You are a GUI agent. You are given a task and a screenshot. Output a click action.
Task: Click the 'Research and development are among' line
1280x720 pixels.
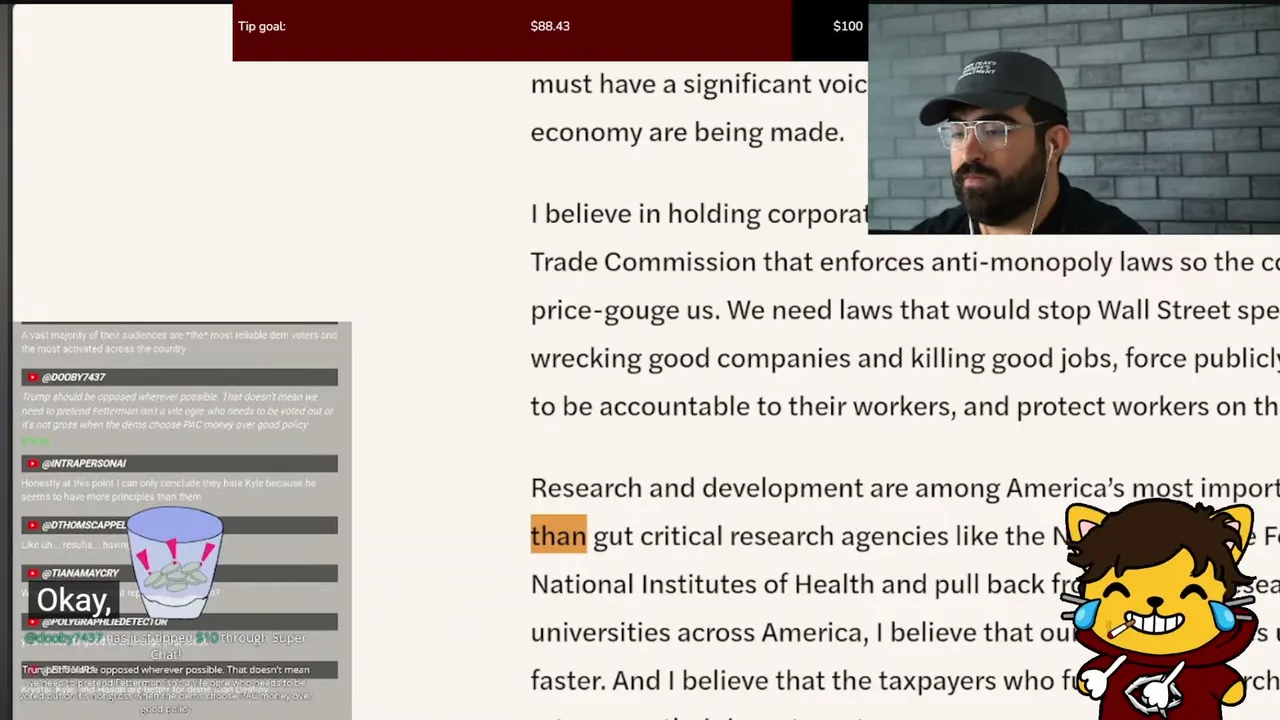click(x=905, y=488)
